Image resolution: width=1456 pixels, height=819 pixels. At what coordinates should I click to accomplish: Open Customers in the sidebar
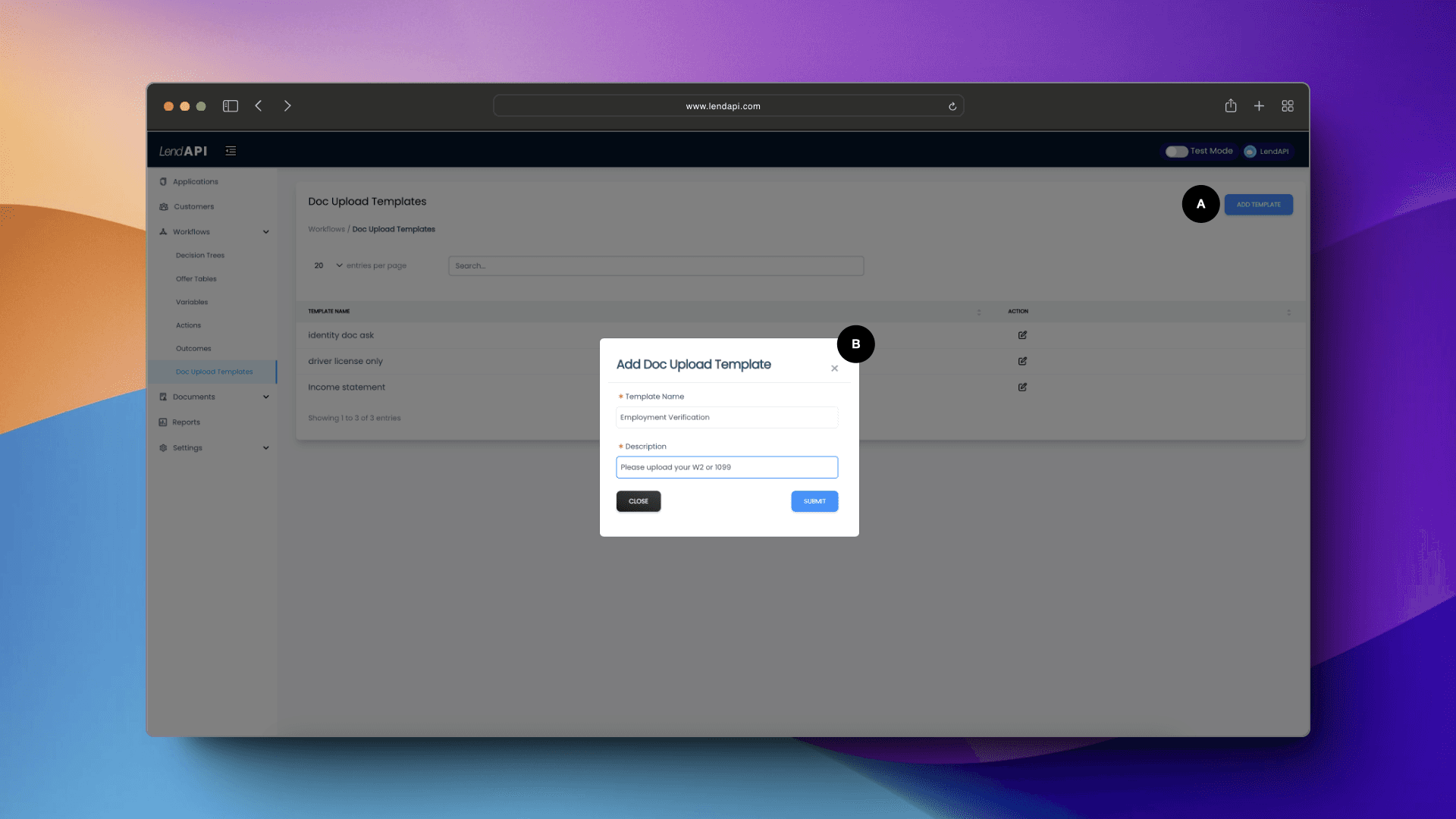pos(193,207)
